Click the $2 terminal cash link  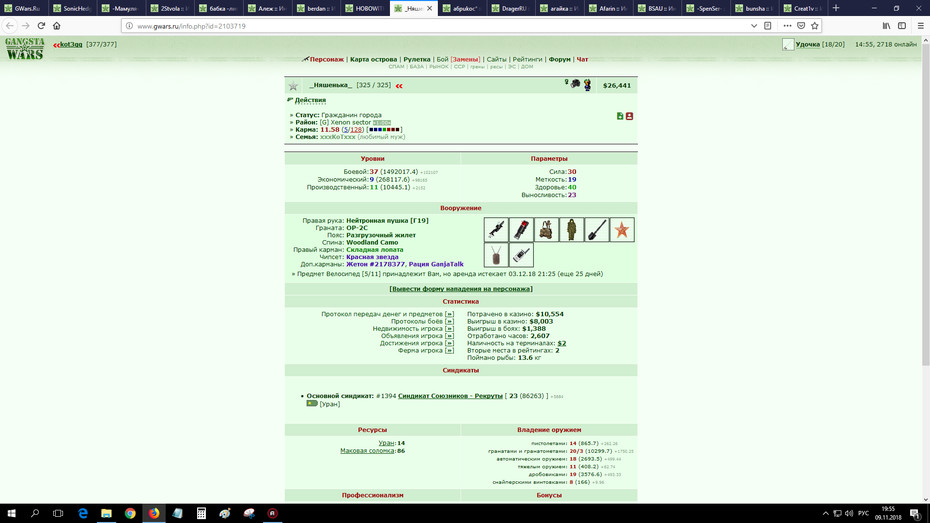(562, 343)
